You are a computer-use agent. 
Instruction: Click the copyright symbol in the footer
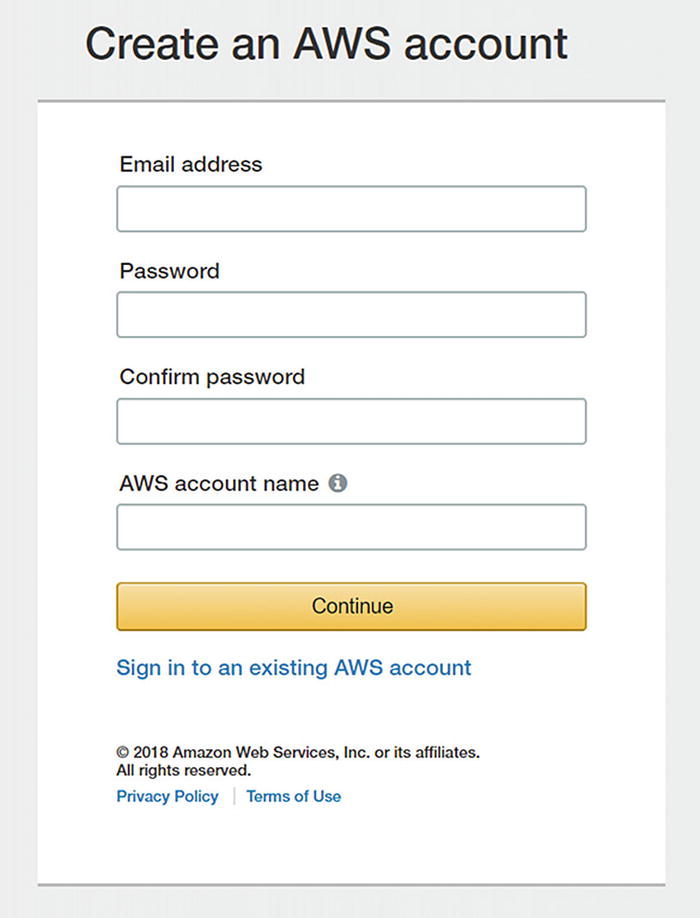(x=123, y=752)
